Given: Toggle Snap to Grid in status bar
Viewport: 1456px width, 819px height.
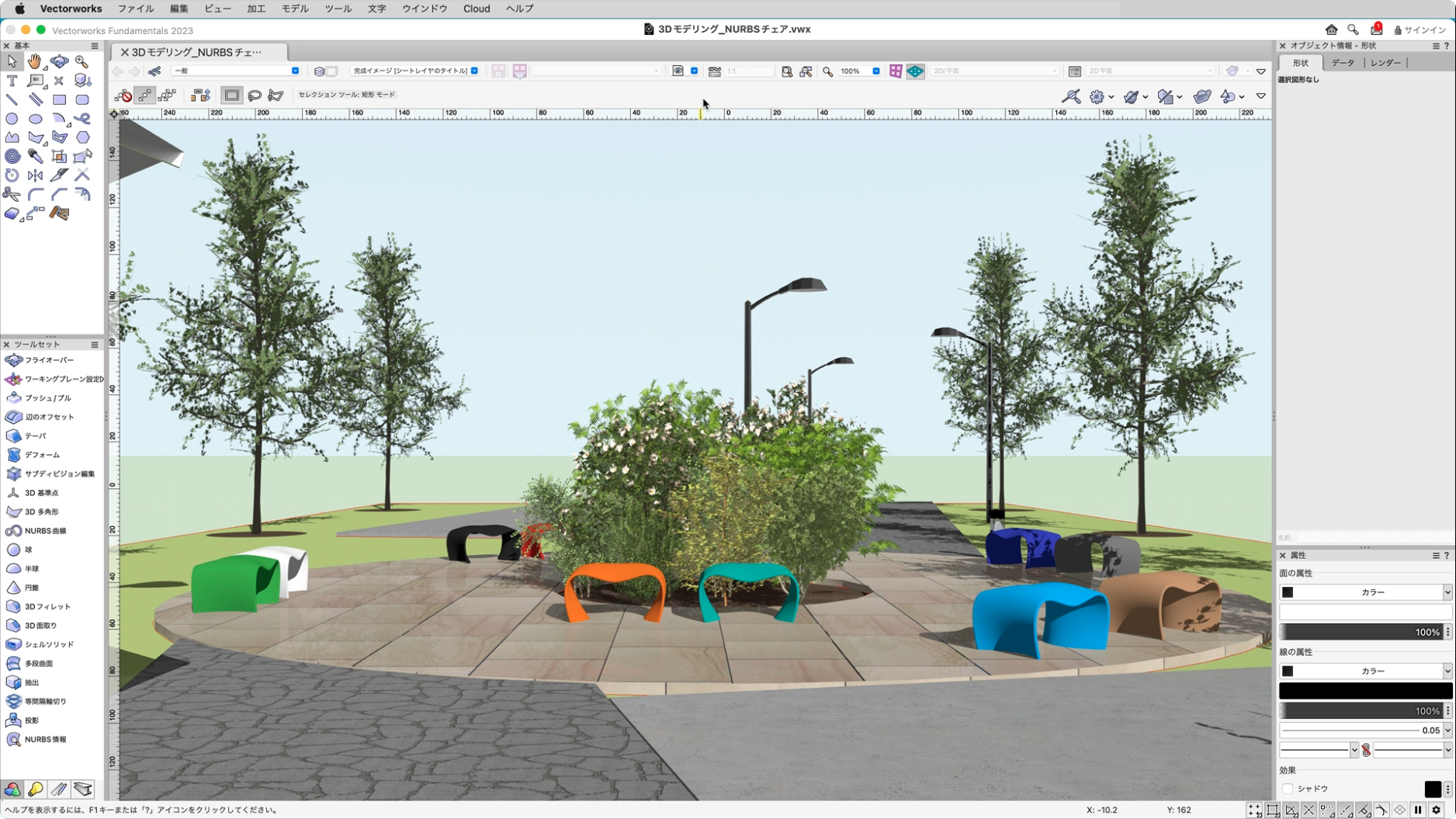Looking at the screenshot, I should [x=1254, y=810].
